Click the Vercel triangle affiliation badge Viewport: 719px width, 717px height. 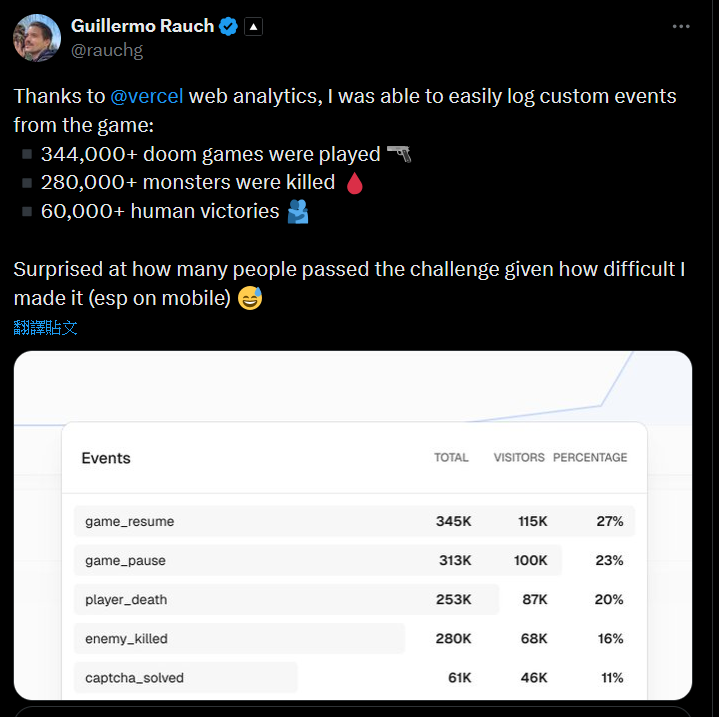[x=253, y=27]
